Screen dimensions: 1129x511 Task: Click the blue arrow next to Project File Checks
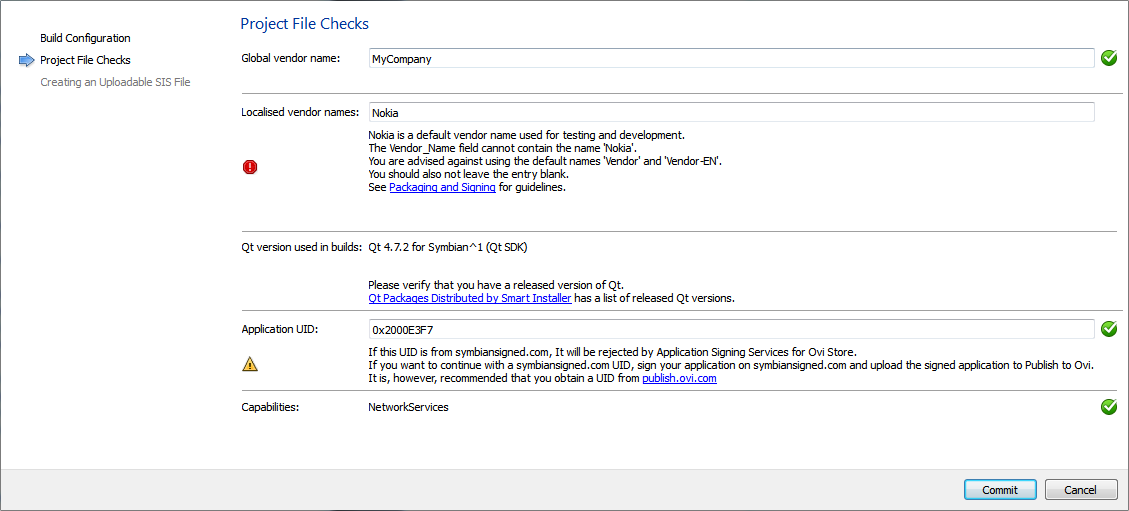pyautogui.click(x=27, y=60)
